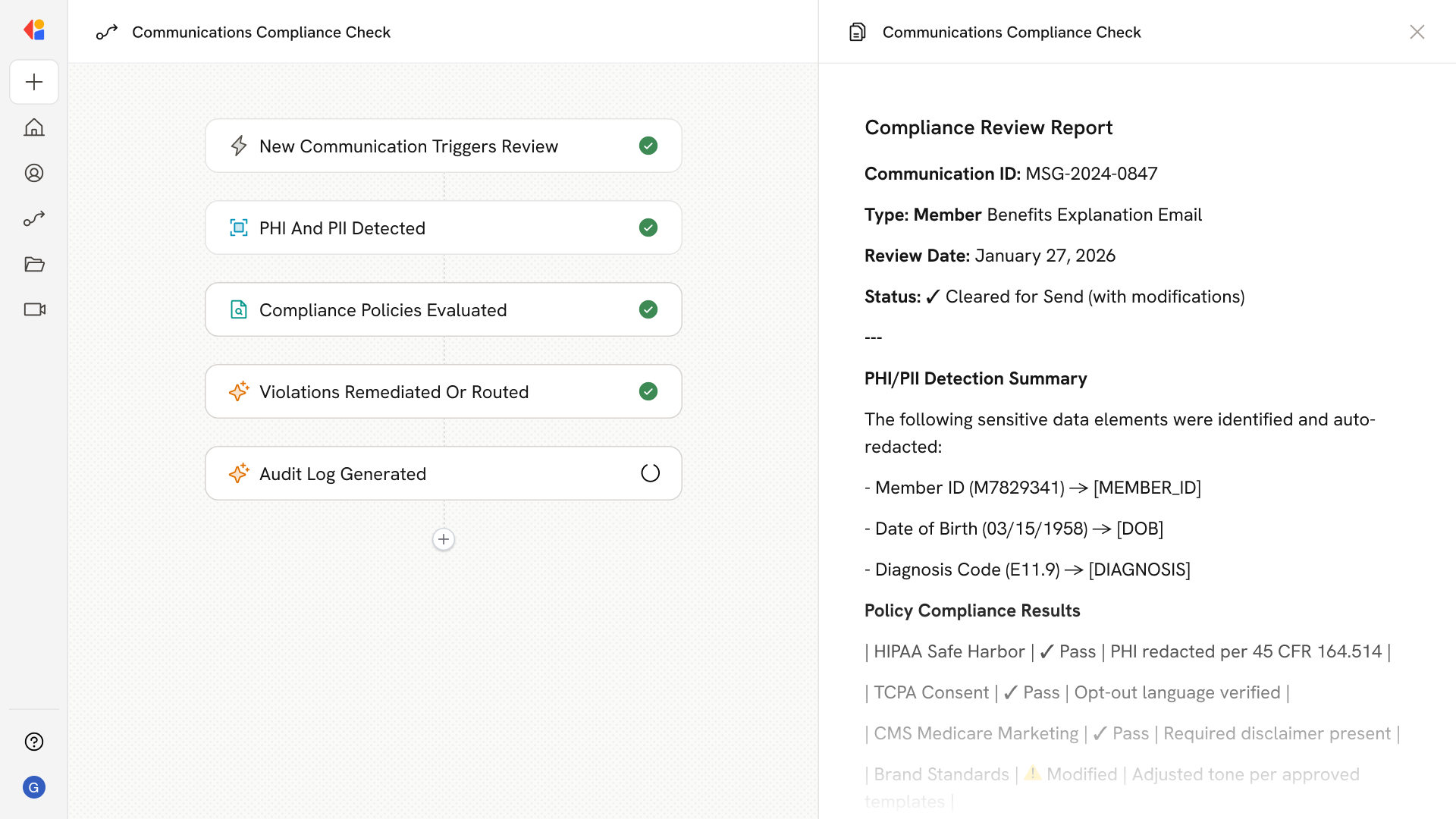Click the G account avatar
This screenshot has height=819, width=1456.
click(x=34, y=787)
